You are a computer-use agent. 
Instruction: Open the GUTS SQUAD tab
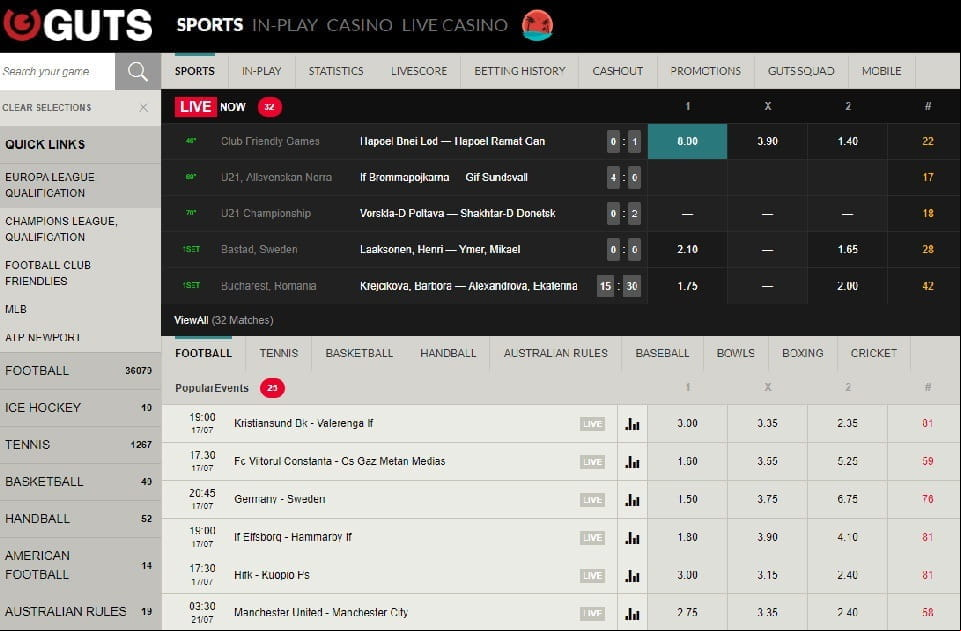(x=801, y=71)
